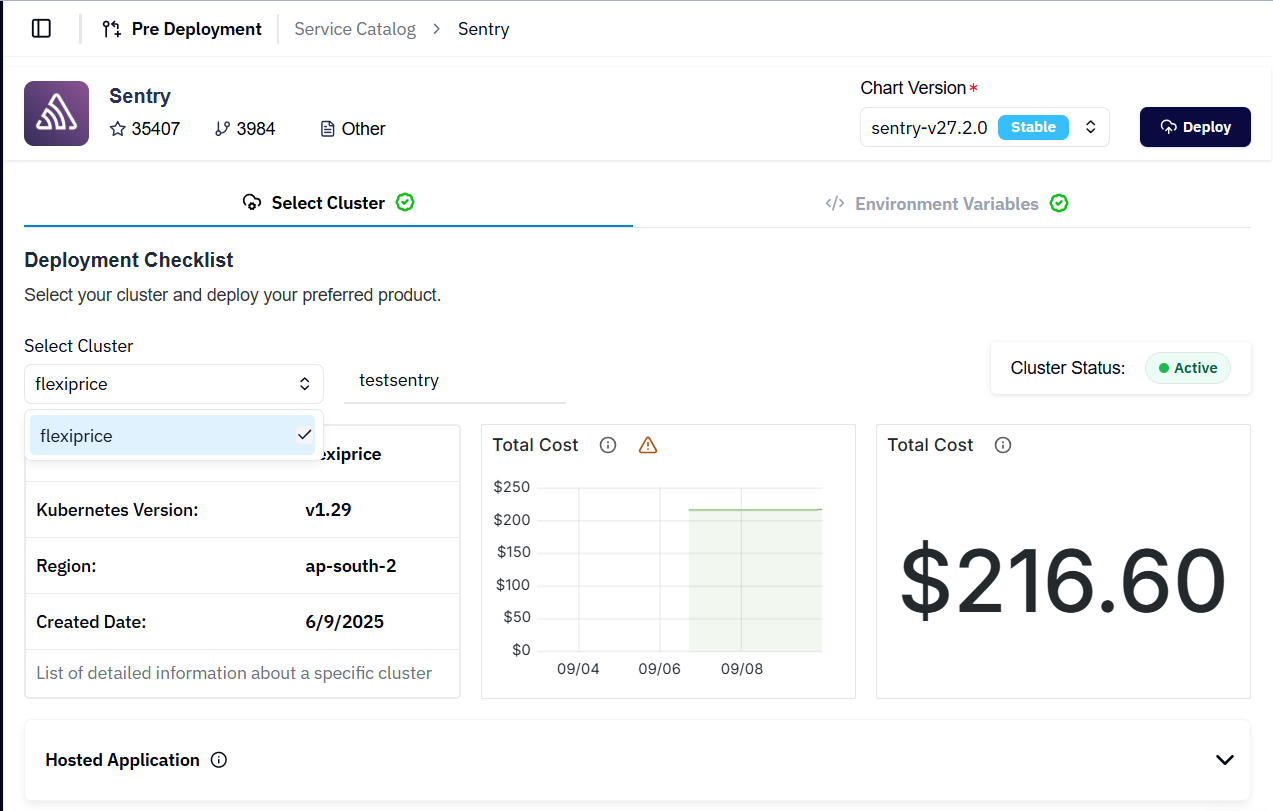Choose flexiprice option from the cluster list

coord(172,436)
